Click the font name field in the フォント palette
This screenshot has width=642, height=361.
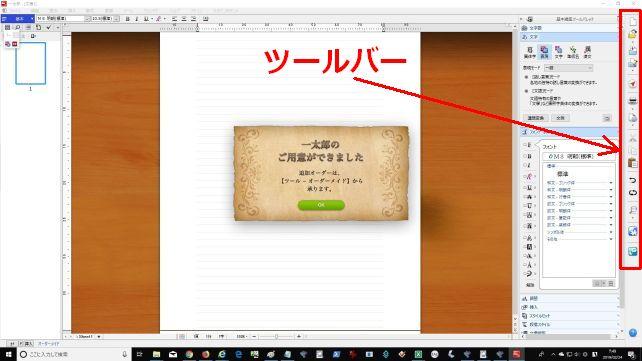point(579,156)
